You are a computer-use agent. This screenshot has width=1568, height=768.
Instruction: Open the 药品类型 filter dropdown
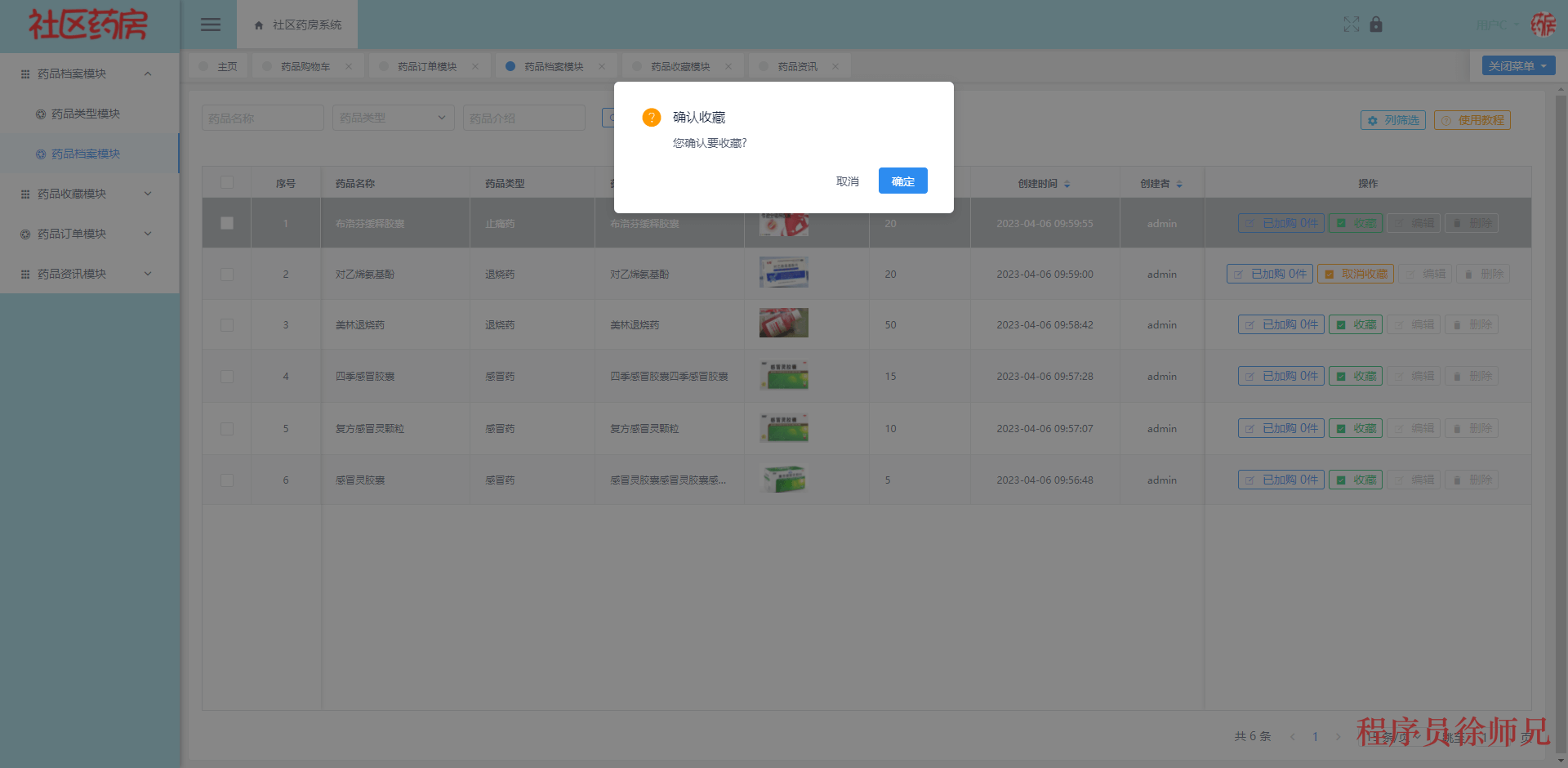(393, 117)
